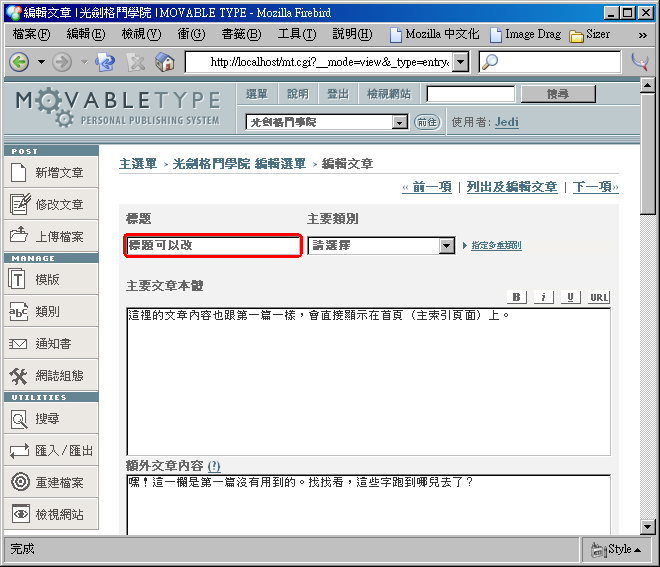The width and height of the screenshot is (660, 567).
Task: Click the Movable Type logo
Action: click(x=118, y=107)
